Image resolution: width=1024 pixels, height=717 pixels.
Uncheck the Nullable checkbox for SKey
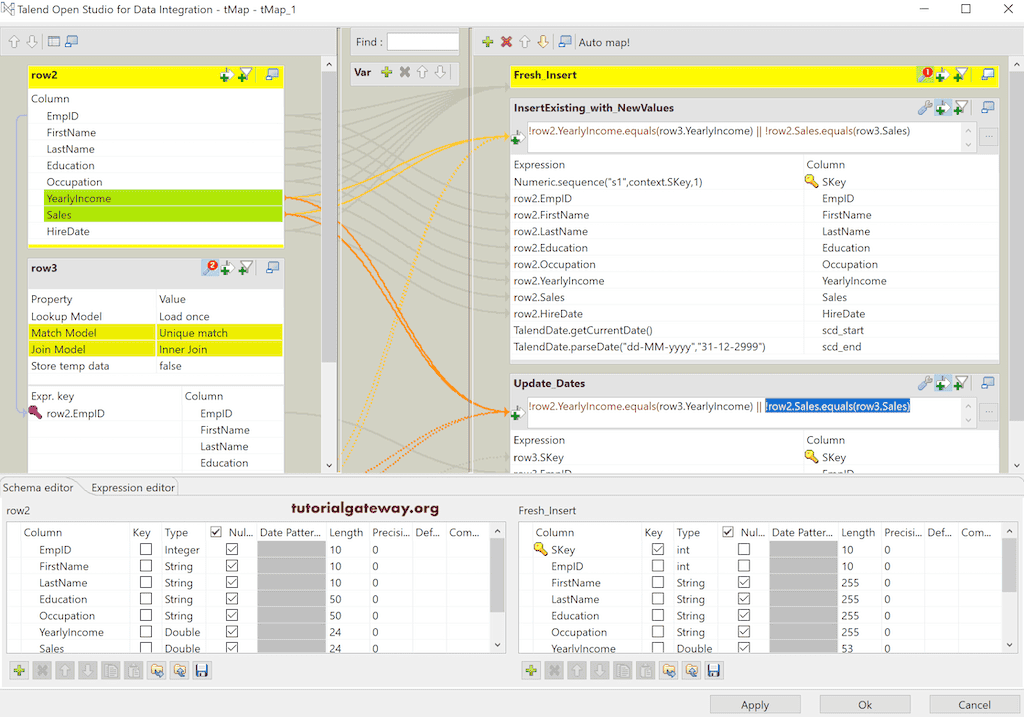743,548
